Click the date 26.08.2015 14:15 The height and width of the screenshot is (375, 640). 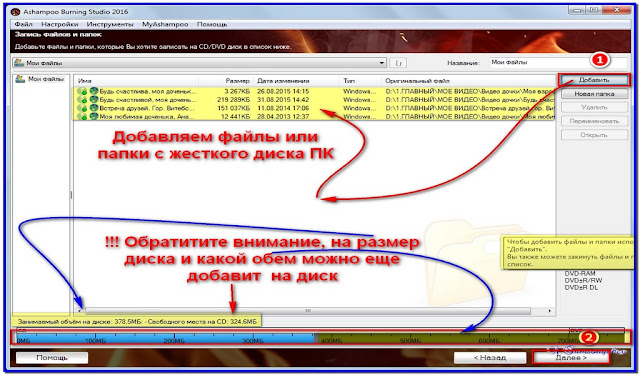click(x=283, y=91)
